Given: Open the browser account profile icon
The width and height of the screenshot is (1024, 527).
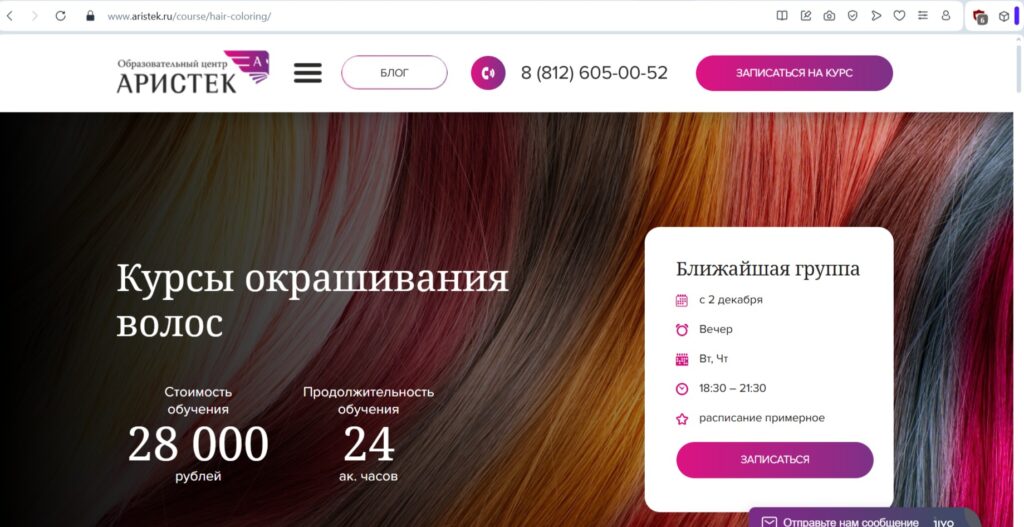Looking at the screenshot, I should coord(946,16).
